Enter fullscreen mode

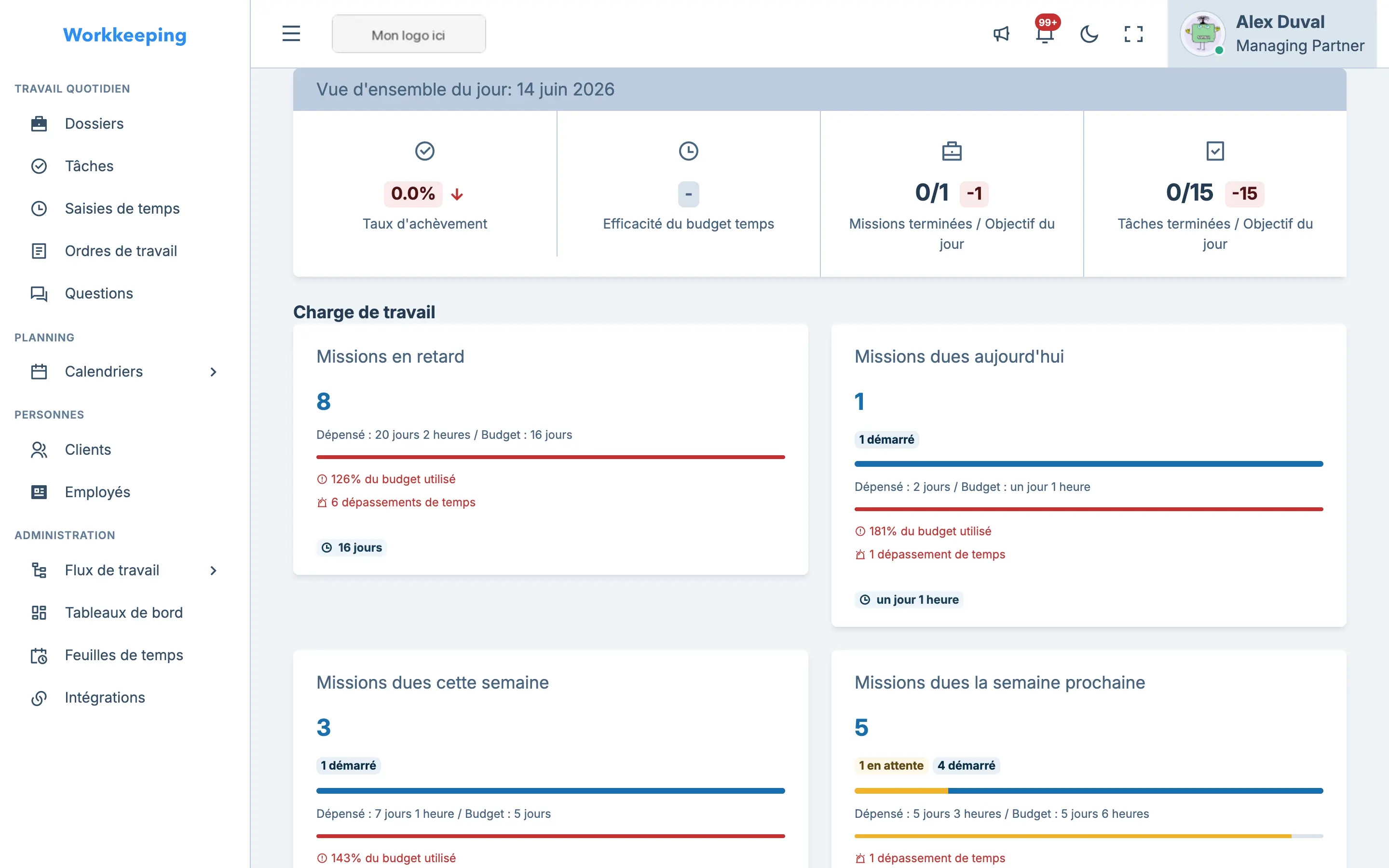point(1133,34)
